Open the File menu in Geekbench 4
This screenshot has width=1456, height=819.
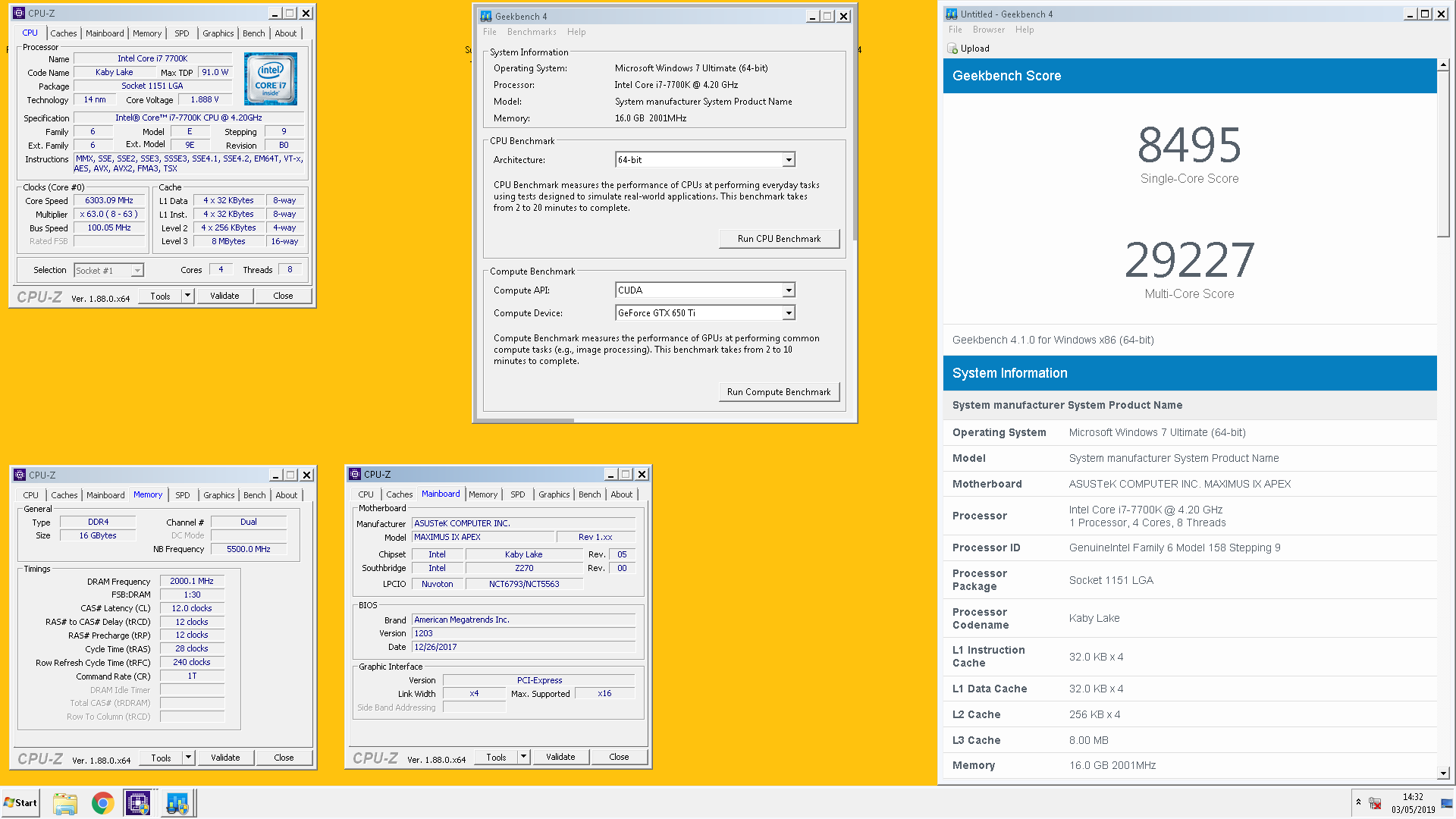click(x=490, y=32)
